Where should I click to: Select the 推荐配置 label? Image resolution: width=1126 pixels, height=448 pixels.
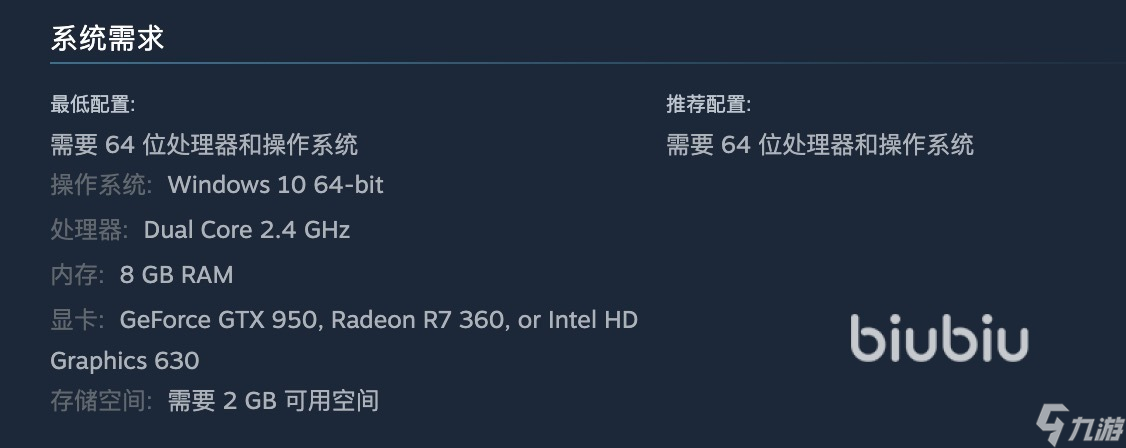click(708, 105)
